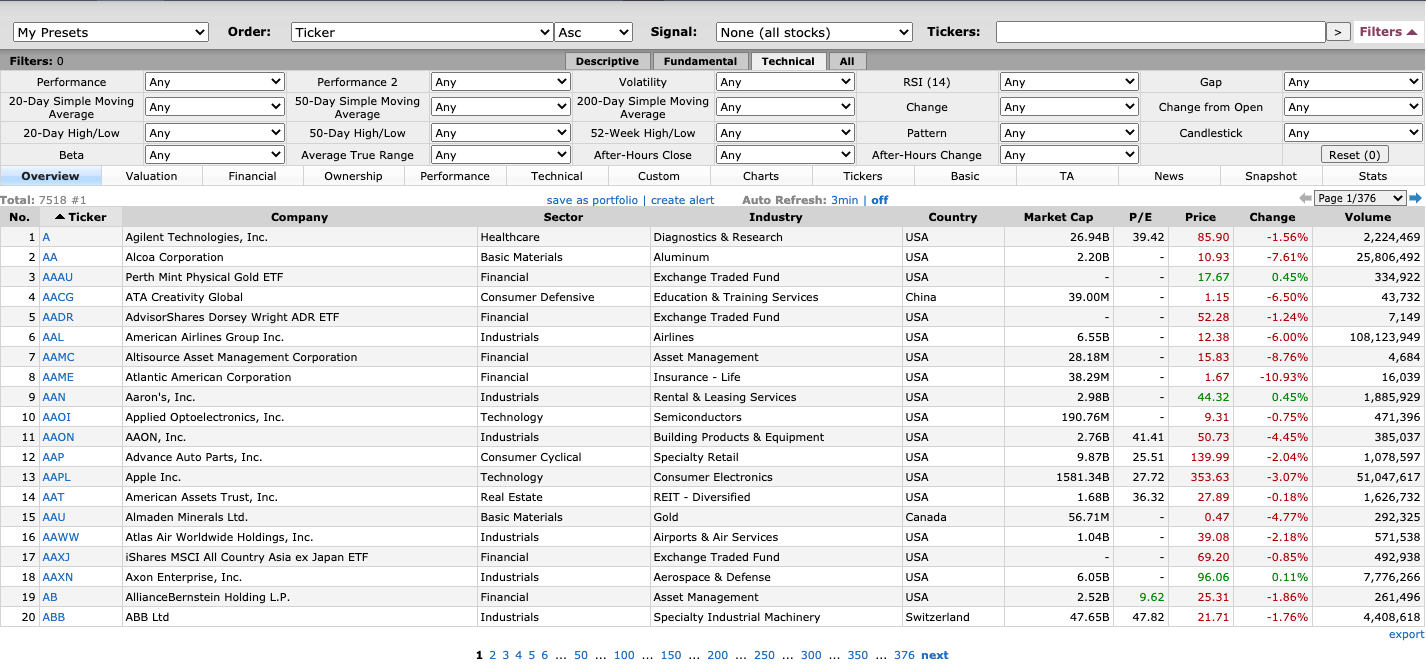Submit tickers with the > button
The height and width of the screenshot is (667, 1426).
[1338, 32]
